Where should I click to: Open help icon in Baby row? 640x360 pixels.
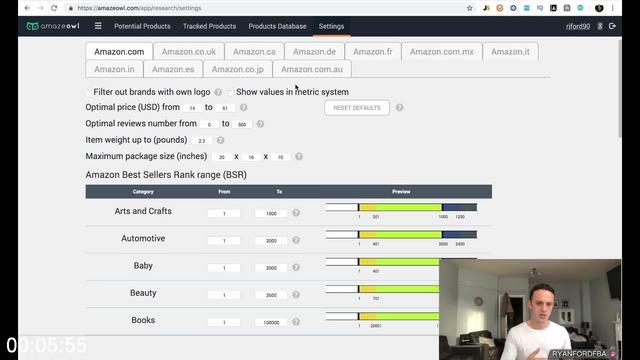click(296, 267)
